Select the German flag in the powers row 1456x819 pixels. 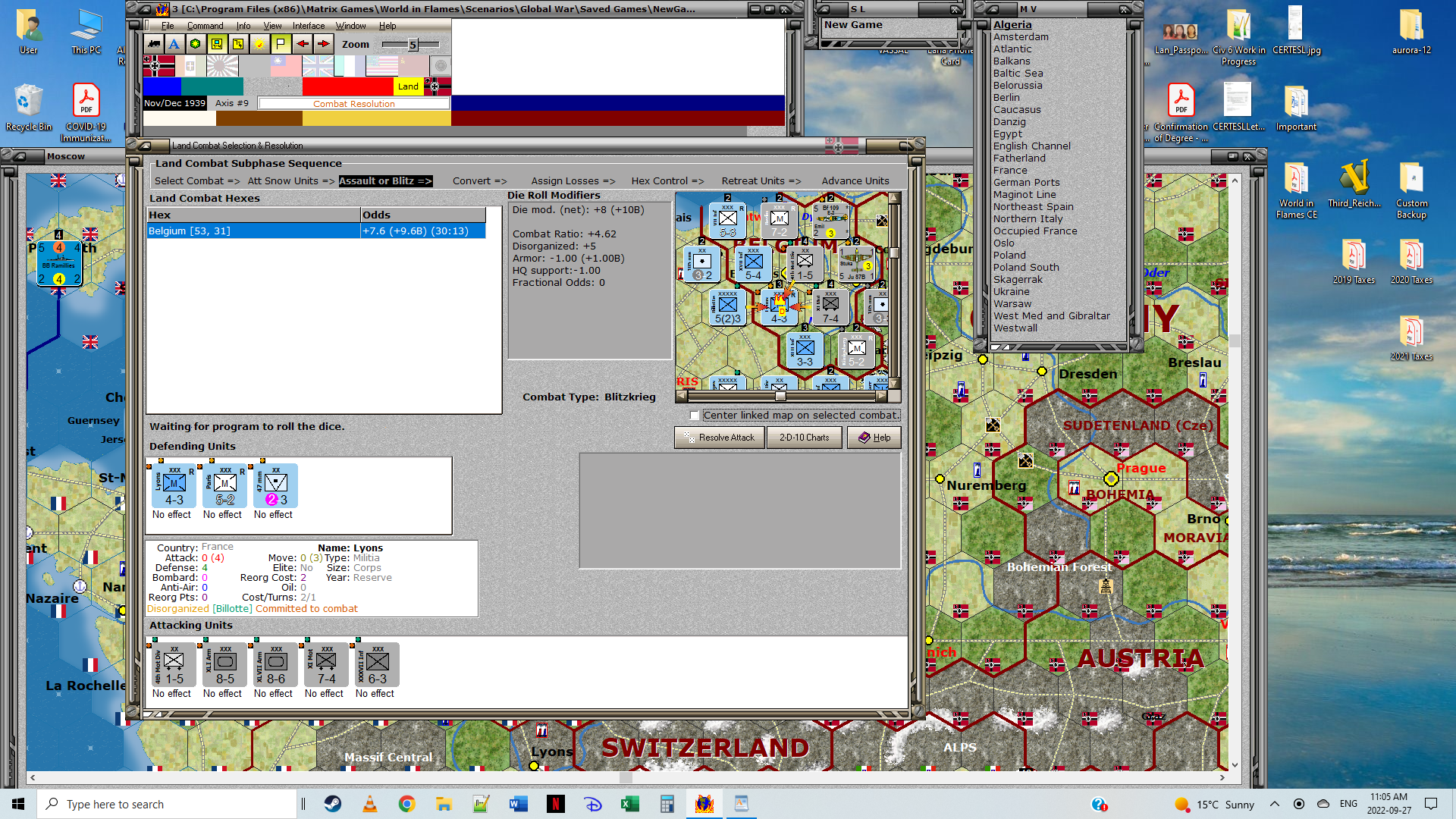158,66
